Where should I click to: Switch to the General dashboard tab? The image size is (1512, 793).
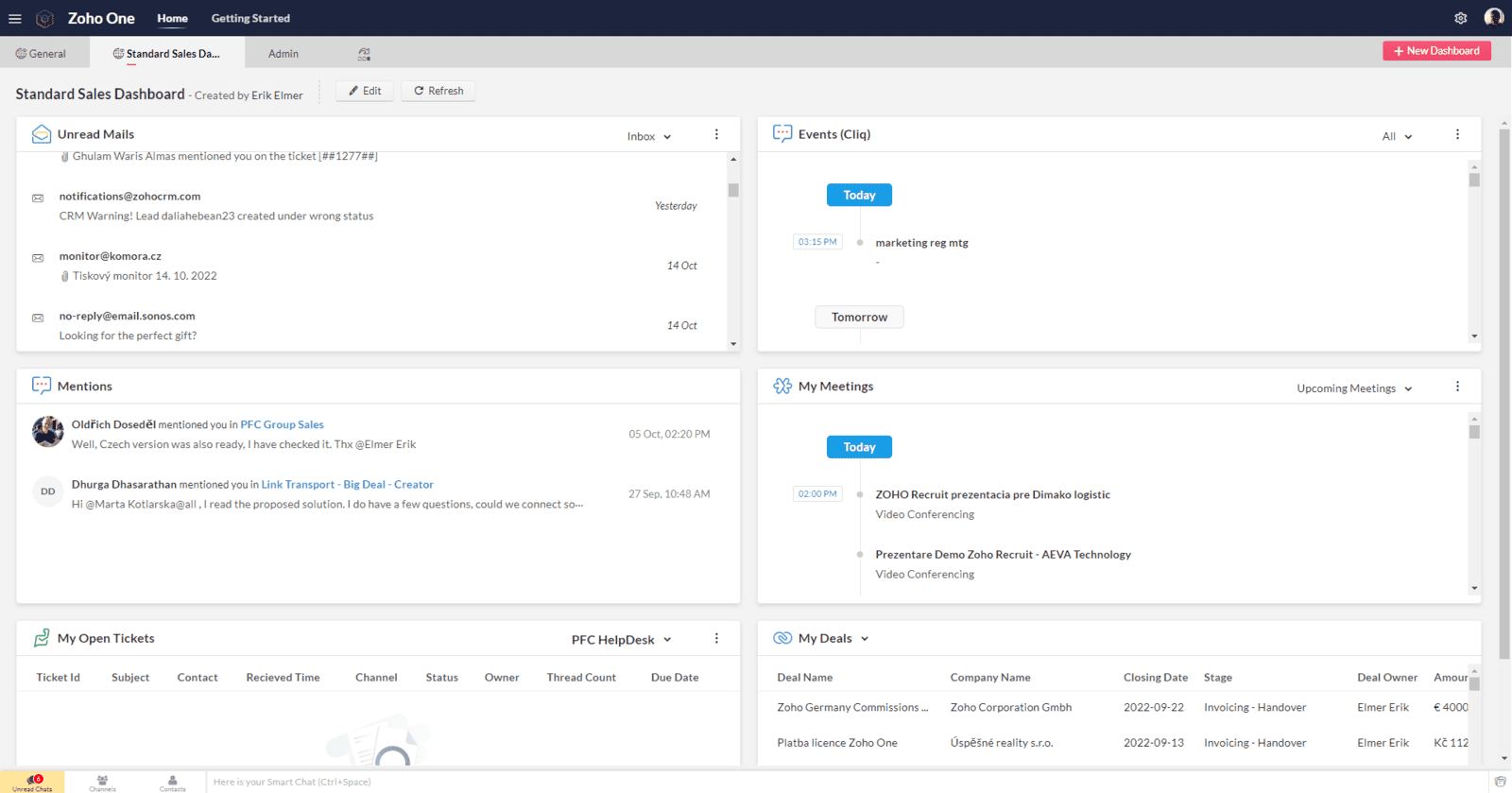[x=41, y=54]
